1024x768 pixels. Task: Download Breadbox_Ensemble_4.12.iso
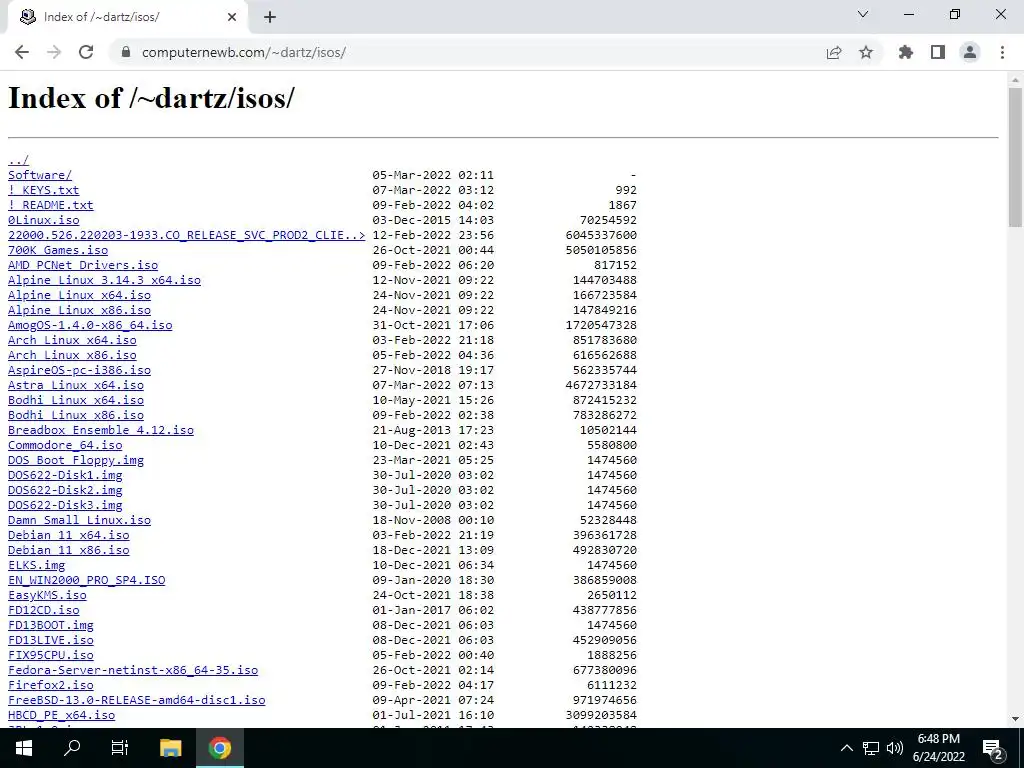[x=101, y=430]
